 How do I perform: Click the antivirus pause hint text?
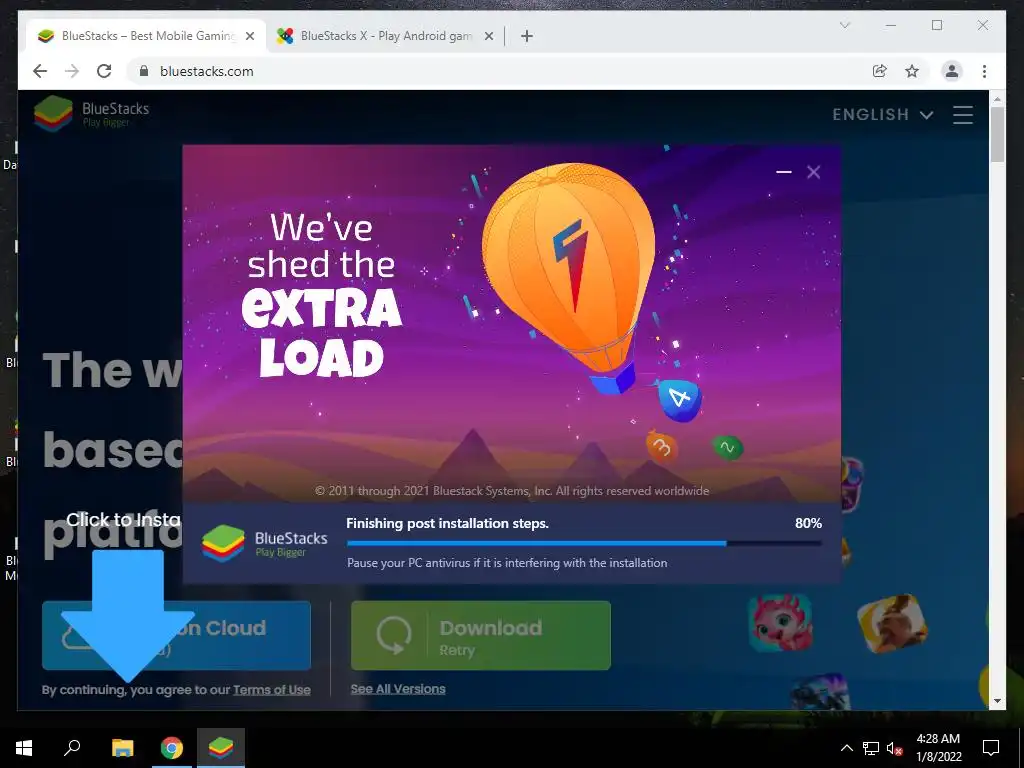point(507,562)
